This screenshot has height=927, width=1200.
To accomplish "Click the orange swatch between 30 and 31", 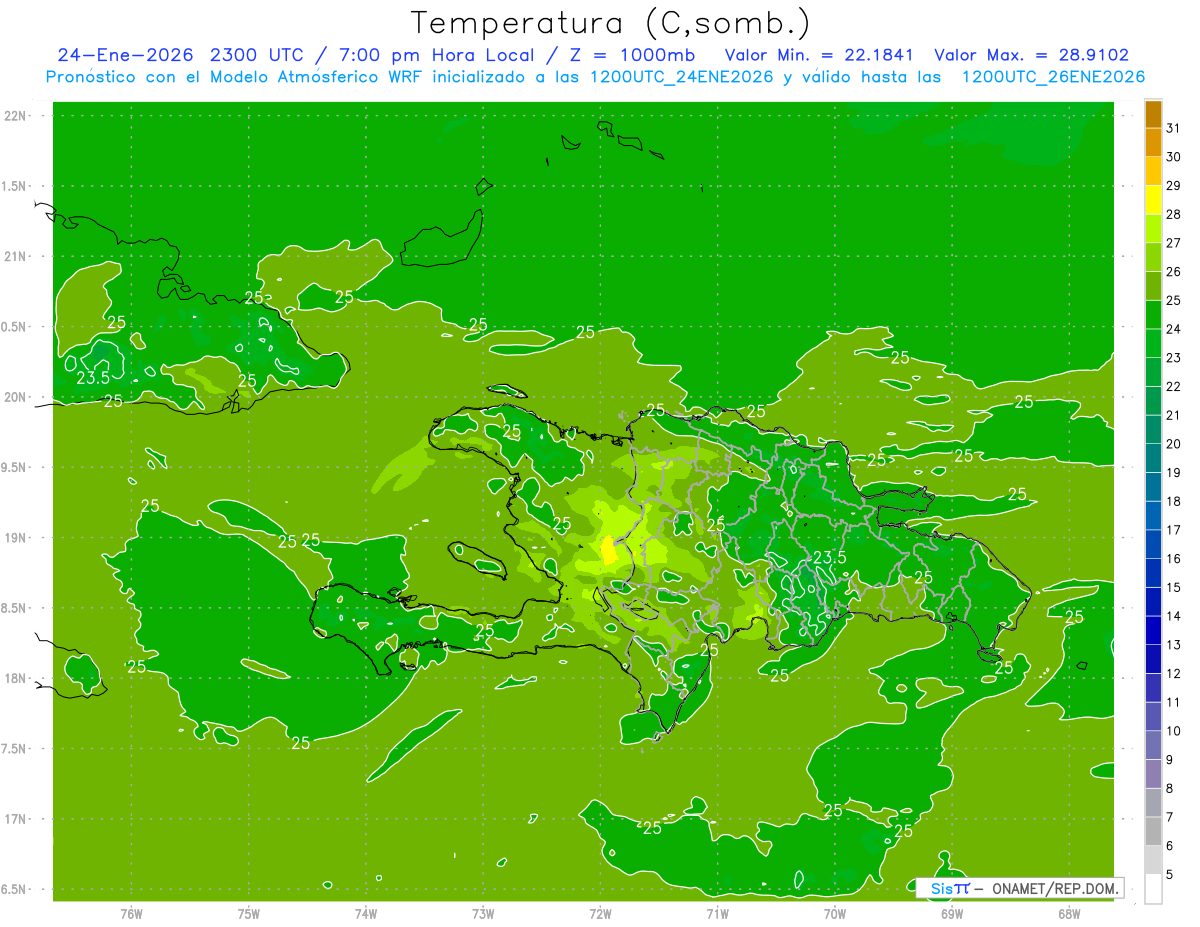I will click(1153, 142).
